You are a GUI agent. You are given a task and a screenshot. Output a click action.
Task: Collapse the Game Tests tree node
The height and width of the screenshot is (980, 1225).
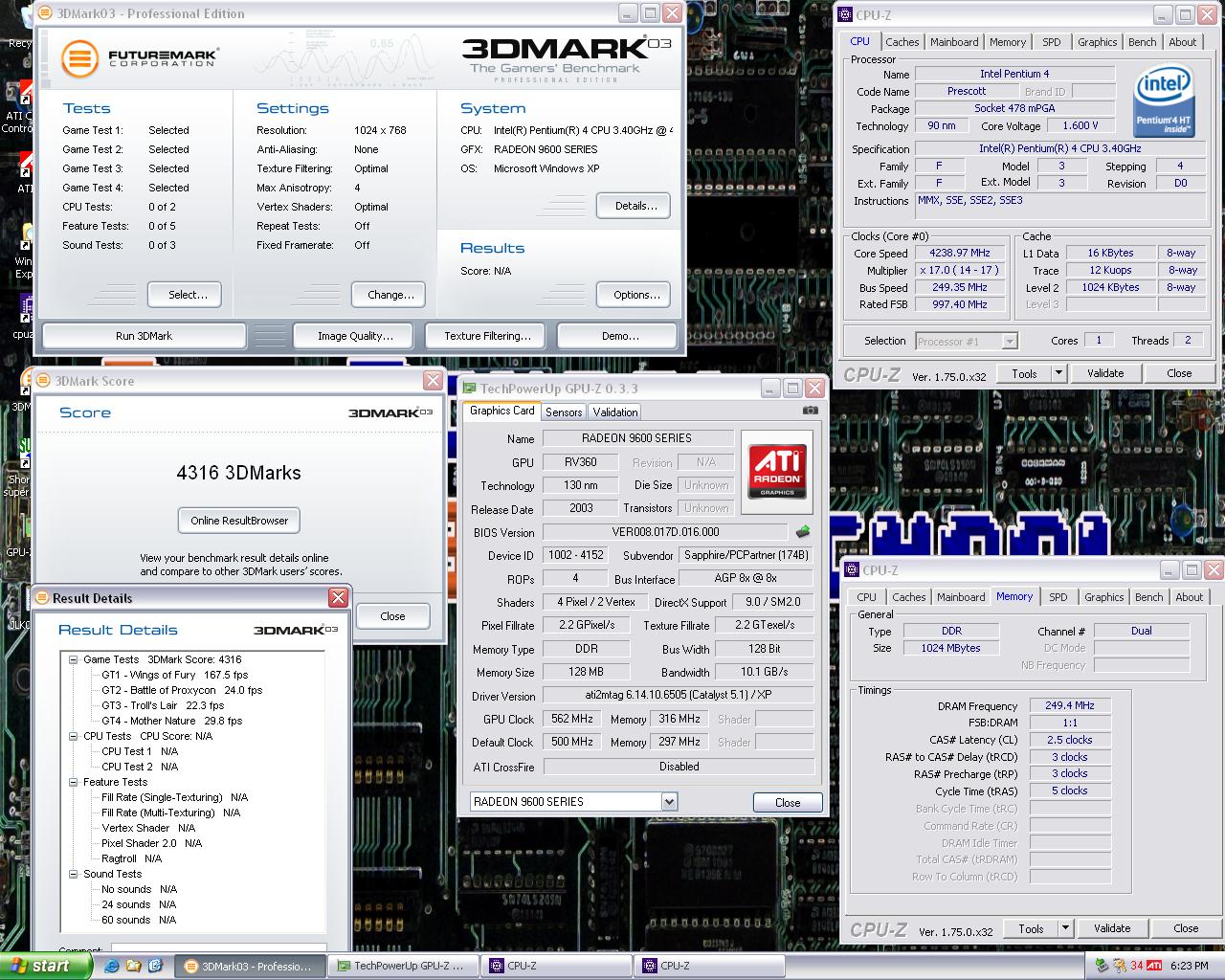coord(74,659)
